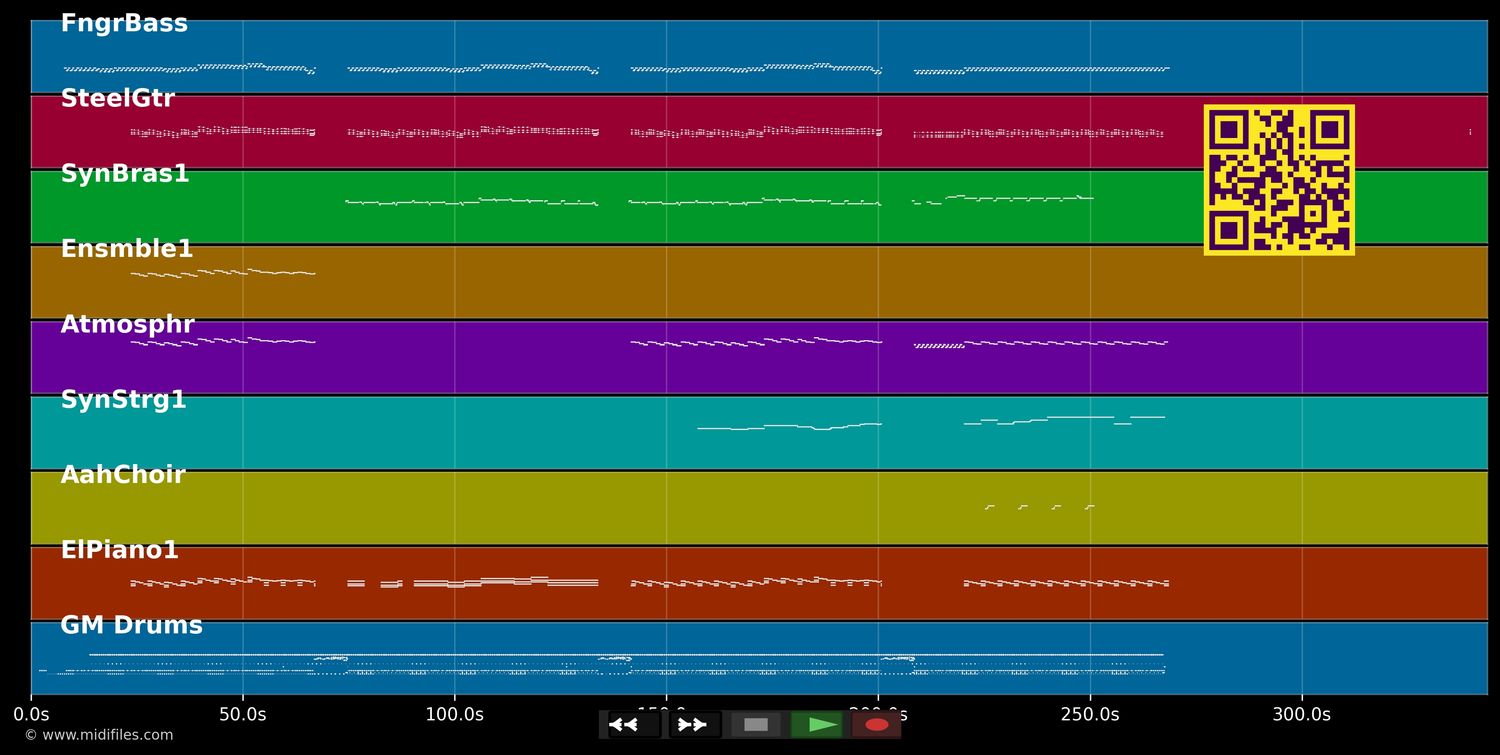Select the SteelGtr track label

pyautogui.click(x=117, y=99)
